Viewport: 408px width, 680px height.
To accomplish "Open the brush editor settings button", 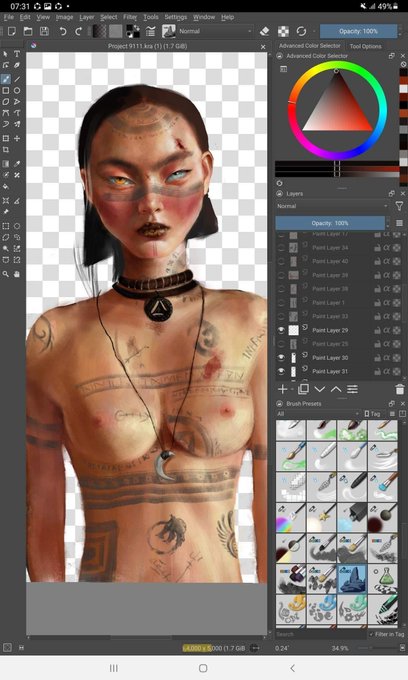I will (151, 31).
